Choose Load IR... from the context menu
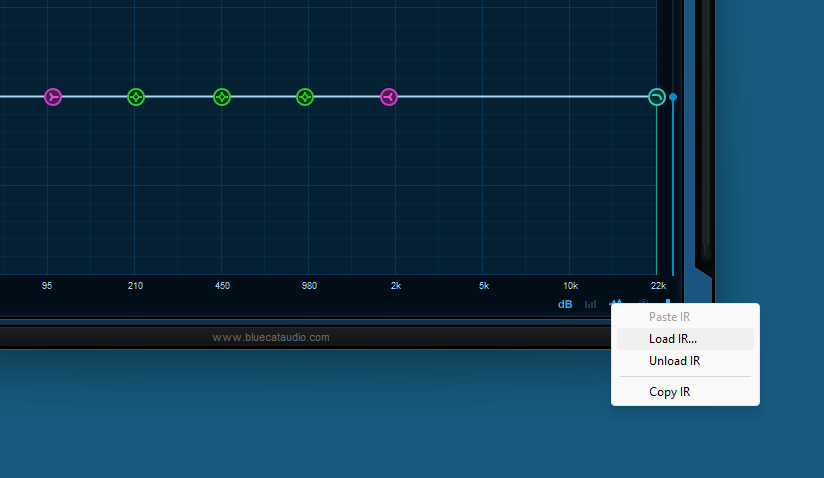The image size is (824, 478). tap(685, 339)
